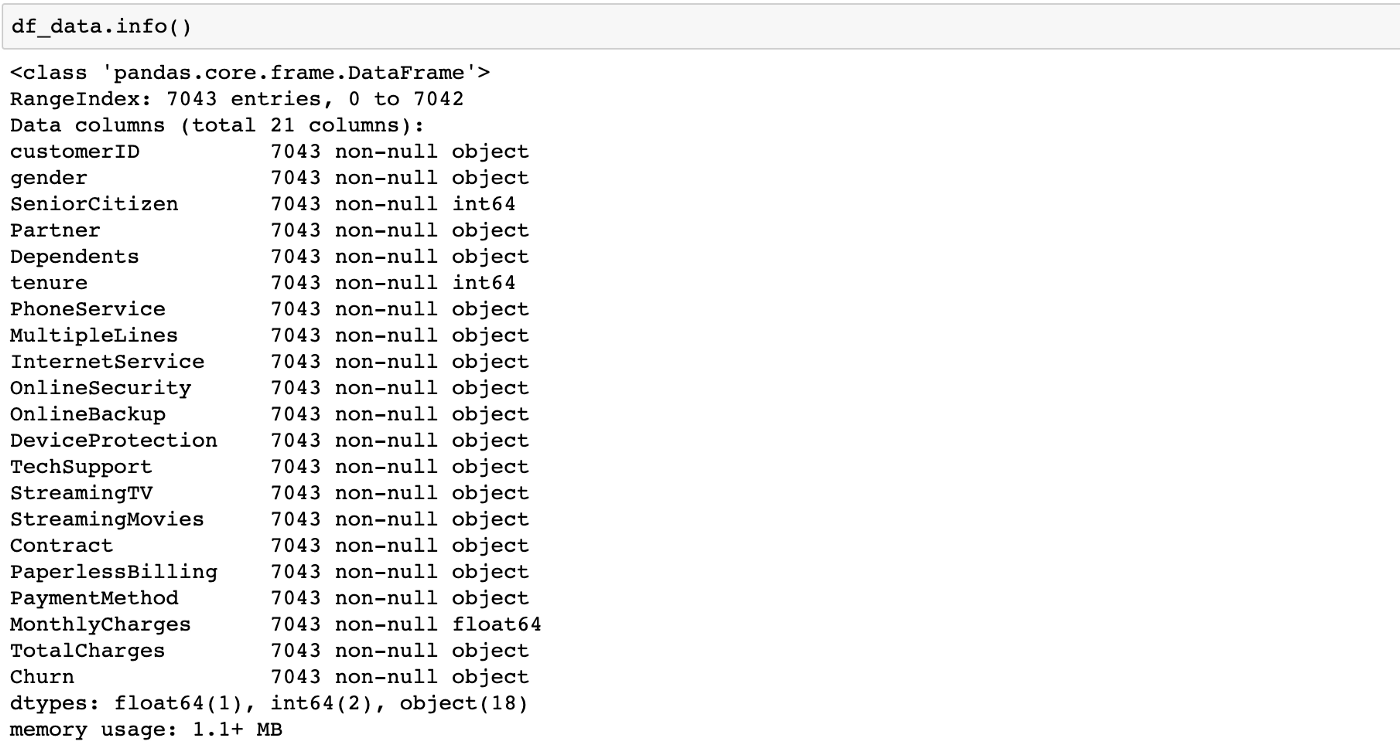
Task: Click the pandas DataFrame class line
Action: pyautogui.click(x=250, y=73)
